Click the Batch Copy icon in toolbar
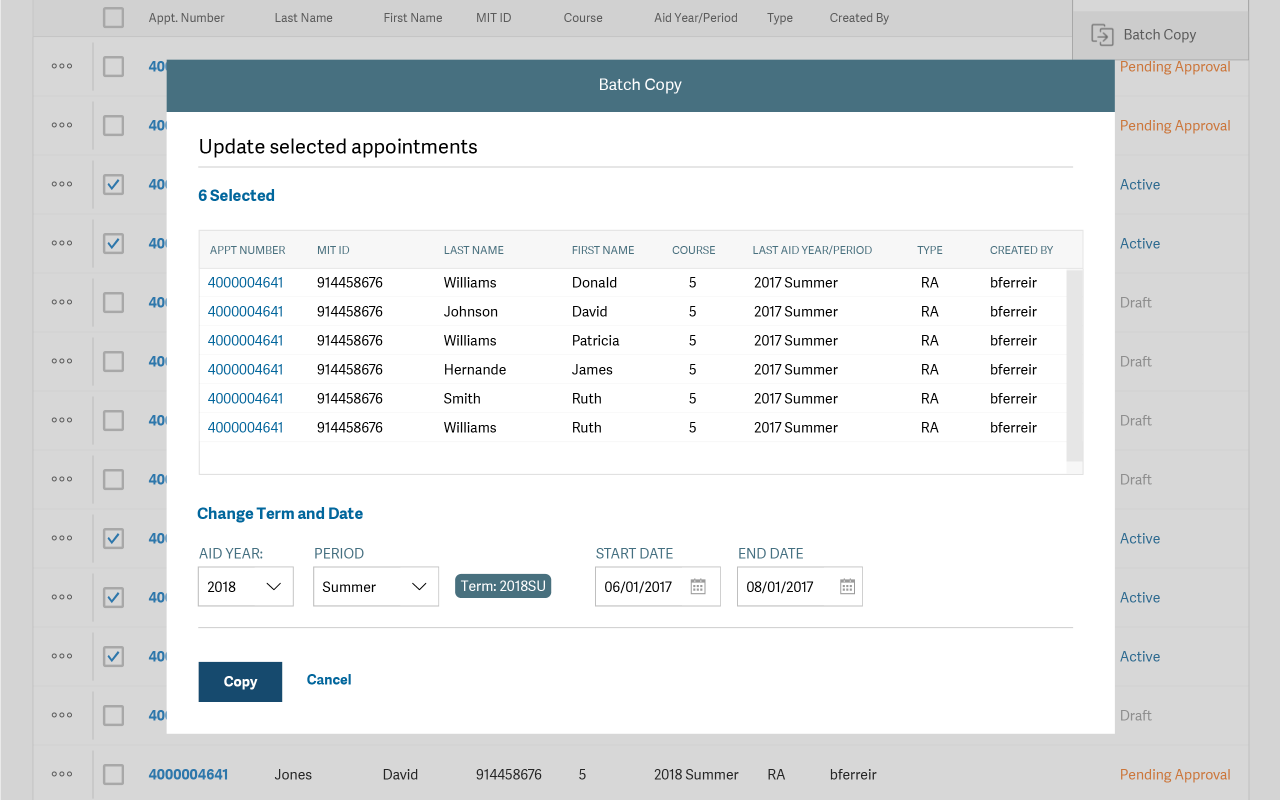The width and height of the screenshot is (1280, 800). click(x=1102, y=35)
